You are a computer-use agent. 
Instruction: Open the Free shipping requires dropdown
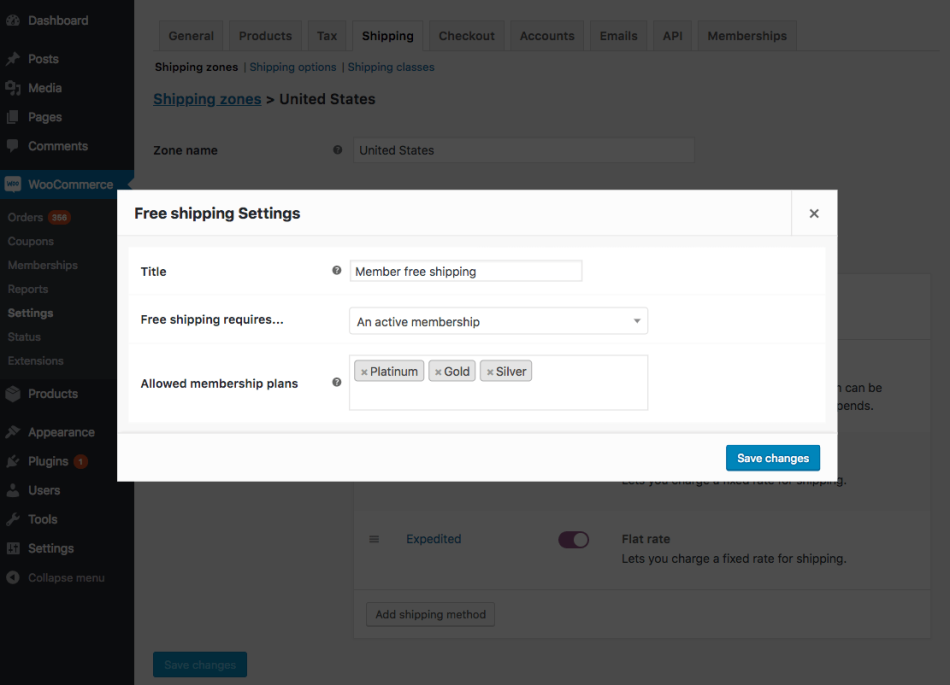(498, 321)
